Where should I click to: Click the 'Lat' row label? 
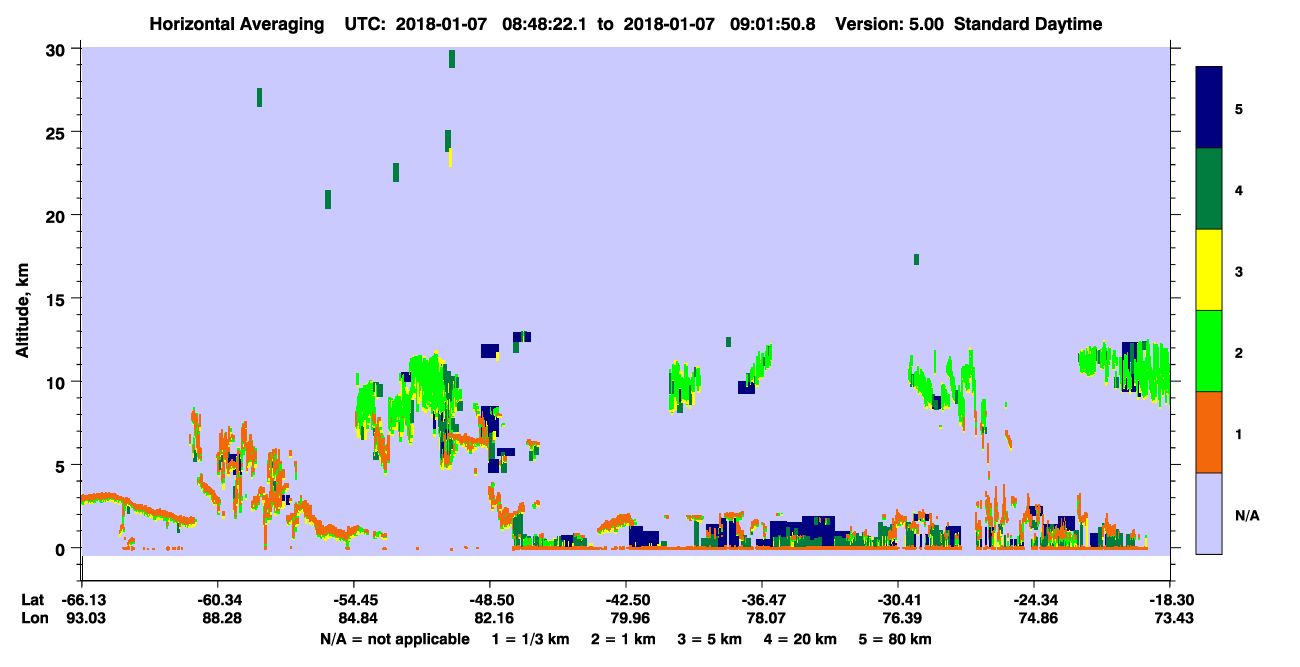tap(32, 600)
